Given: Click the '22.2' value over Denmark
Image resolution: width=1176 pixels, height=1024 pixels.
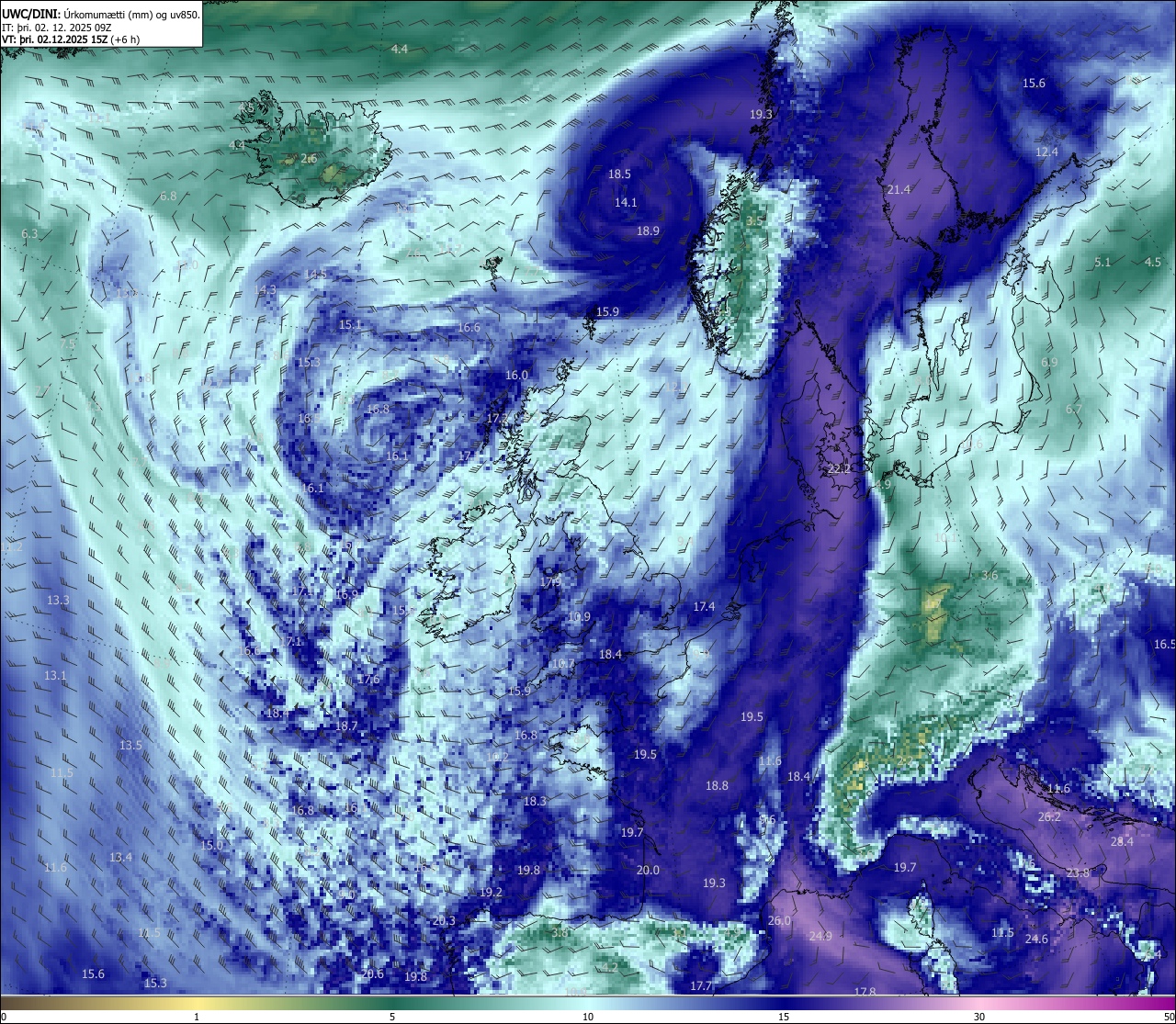Looking at the screenshot, I should pyautogui.click(x=839, y=468).
